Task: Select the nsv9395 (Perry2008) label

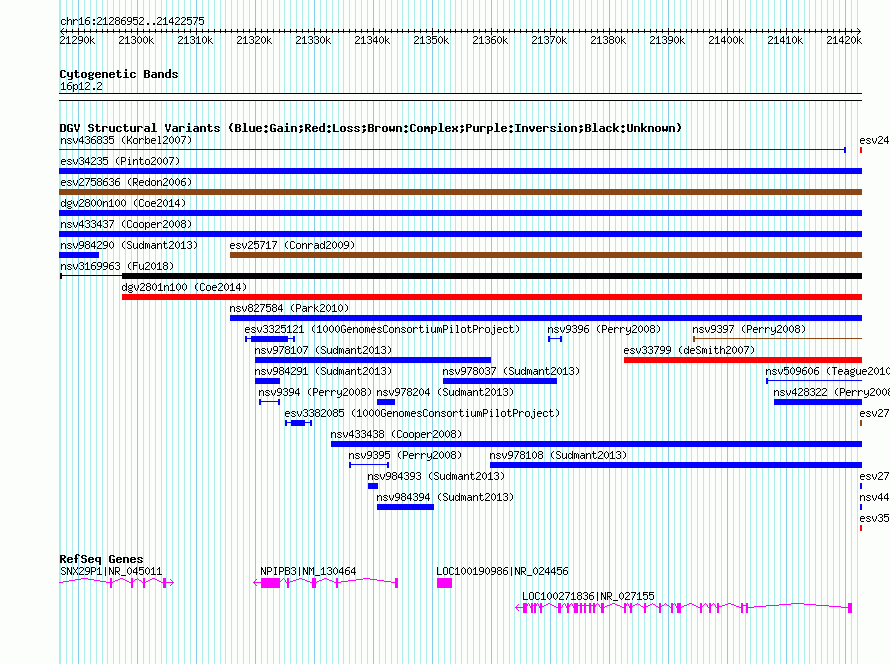Action: (405, 455)
